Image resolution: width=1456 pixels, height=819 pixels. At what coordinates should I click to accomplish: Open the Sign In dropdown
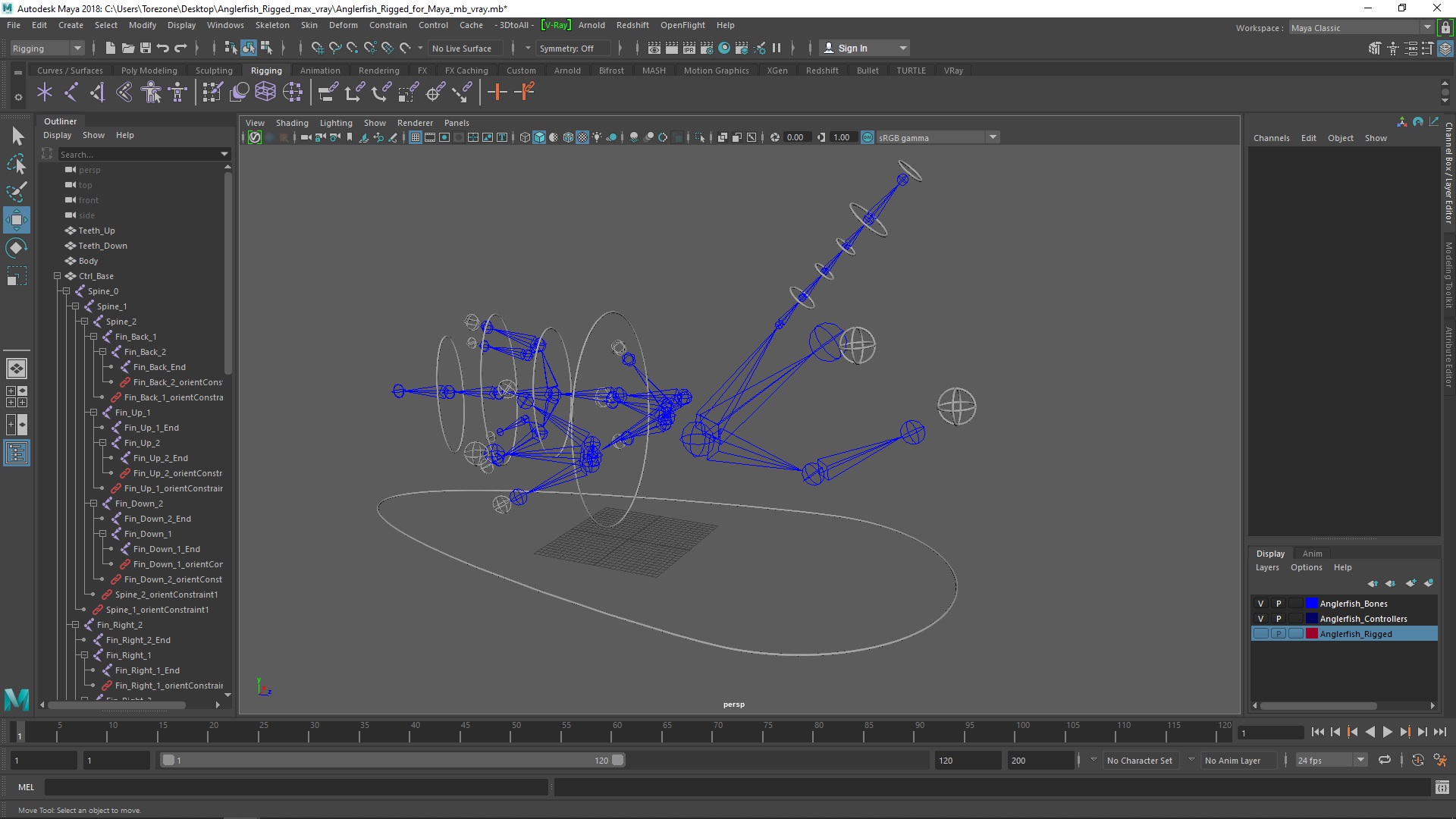864,48
